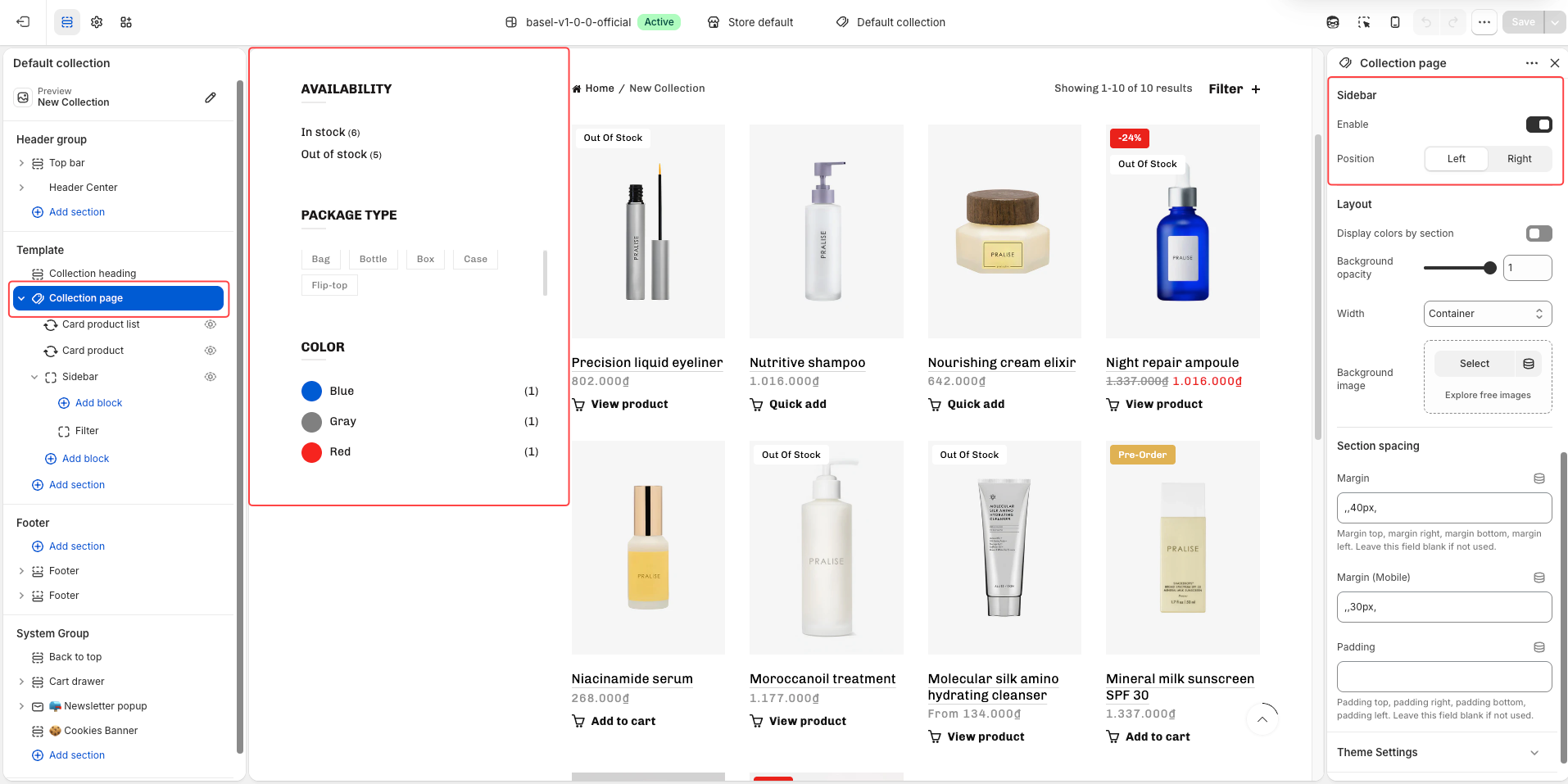
Task: Filter by Blue color swatch
Action: pyautogui.click(x=311, y=392)
